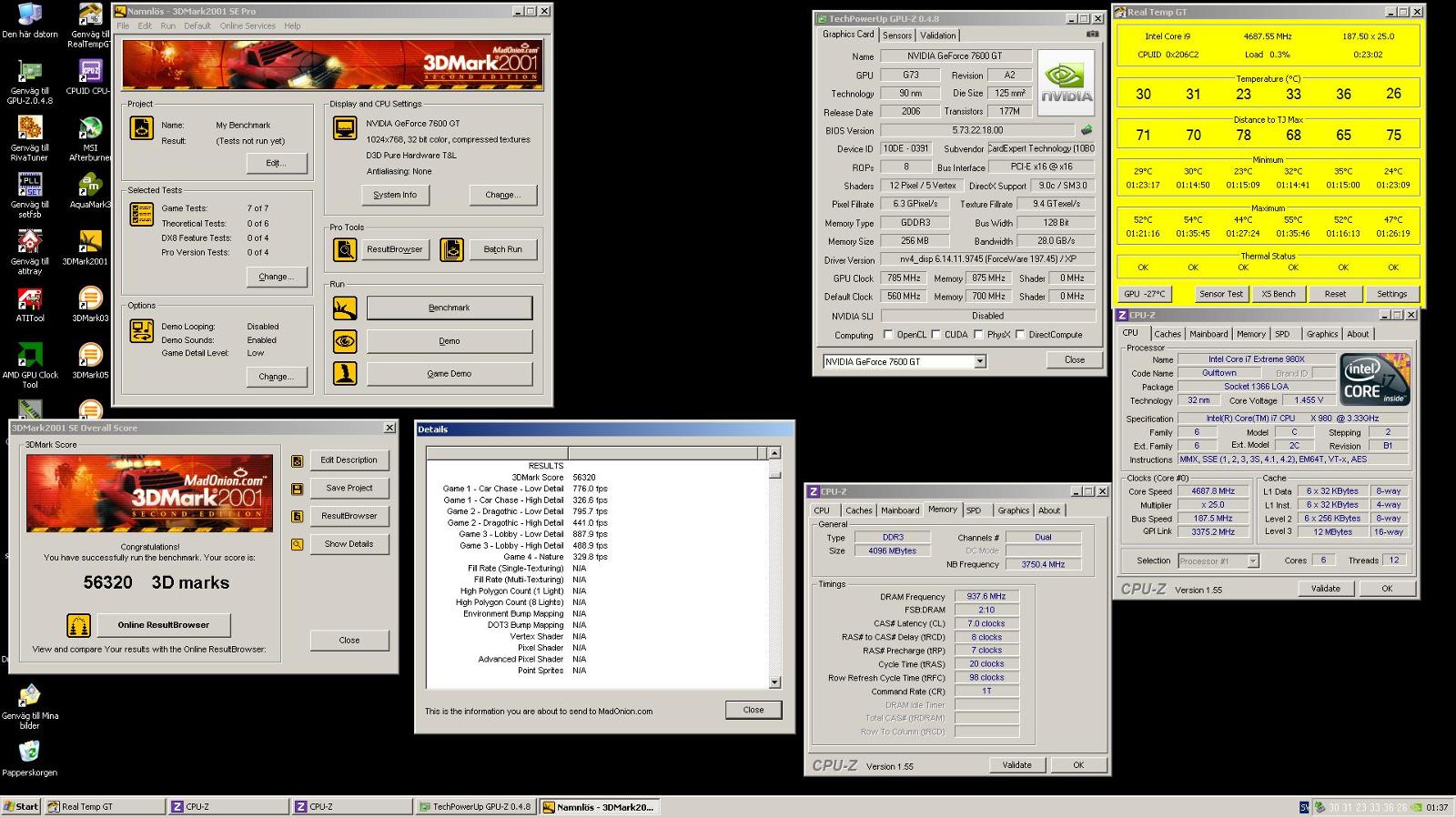1456x818 pixels.
Task: Click Reset in Real Temp GT
Action: click(1335, 294)
